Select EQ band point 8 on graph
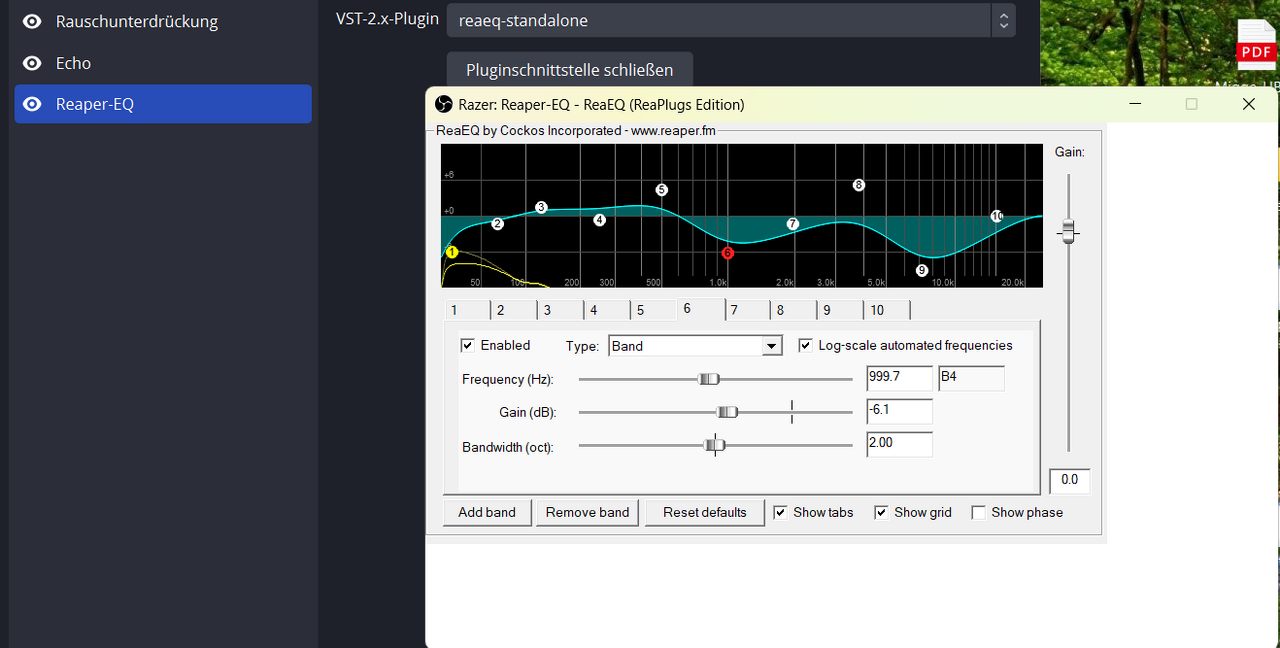 [858, 185]
